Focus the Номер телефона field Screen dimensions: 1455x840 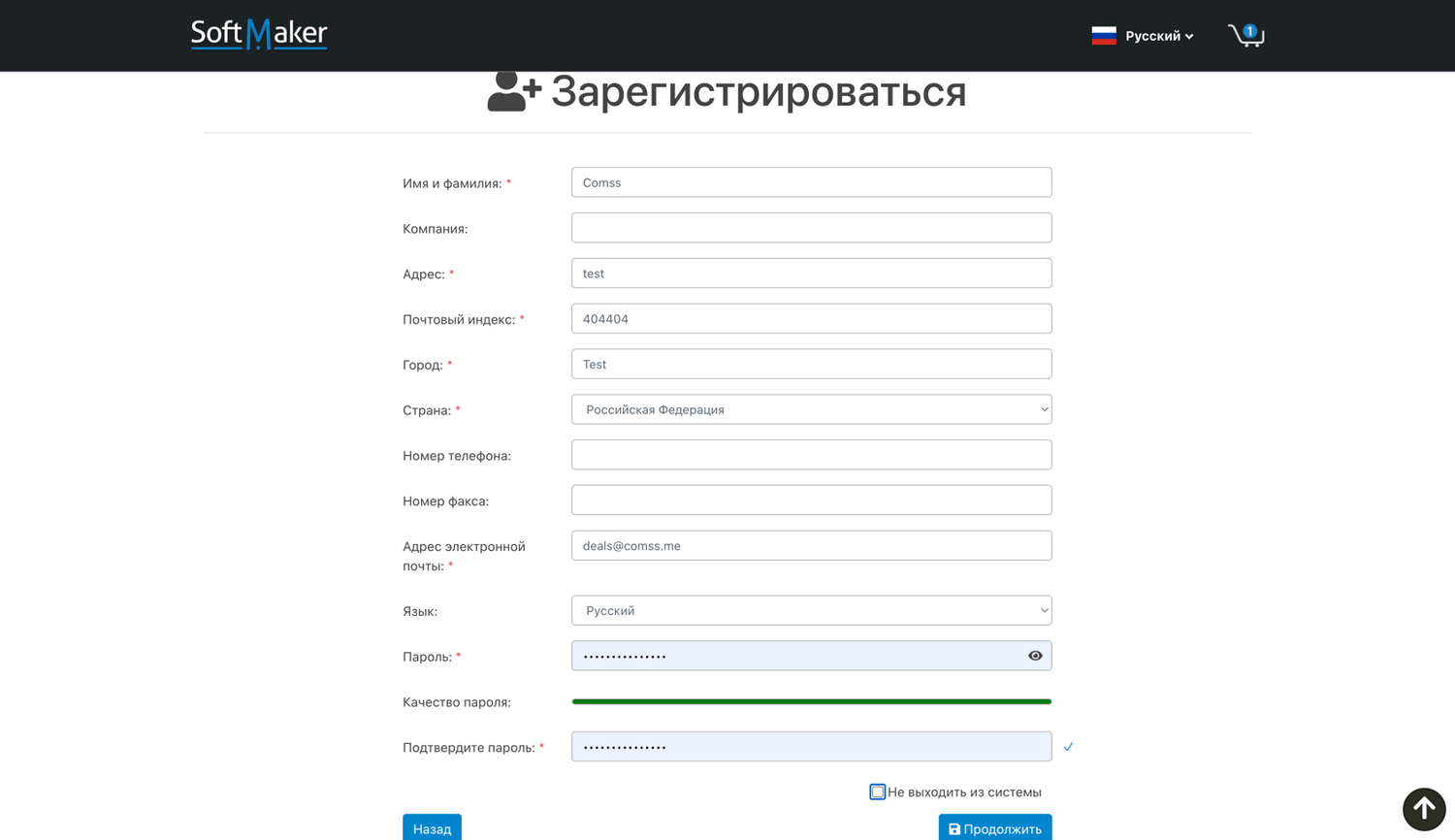pyautogui.click(x=812, y=455)
